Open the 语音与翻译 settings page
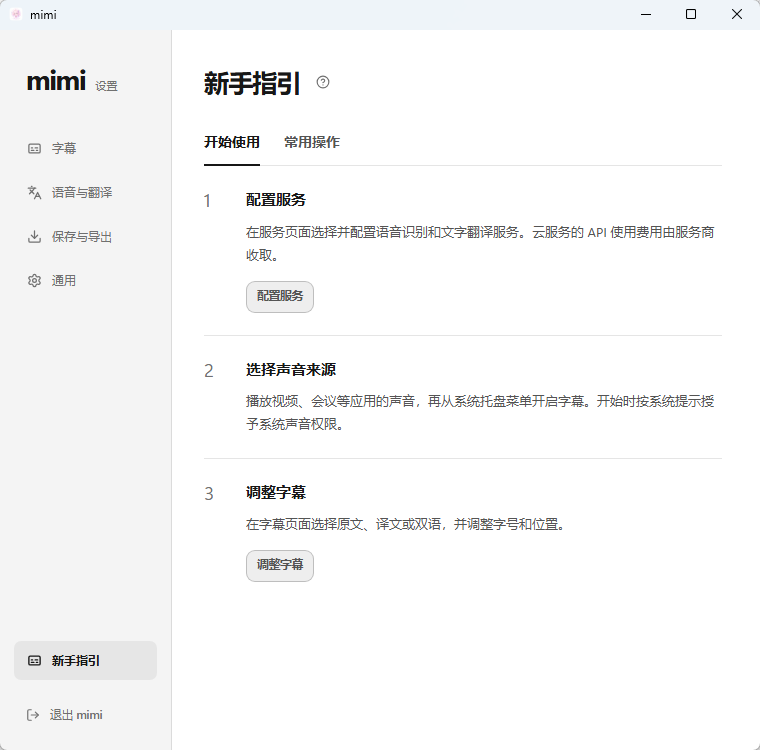 click(x=85, y=192)
